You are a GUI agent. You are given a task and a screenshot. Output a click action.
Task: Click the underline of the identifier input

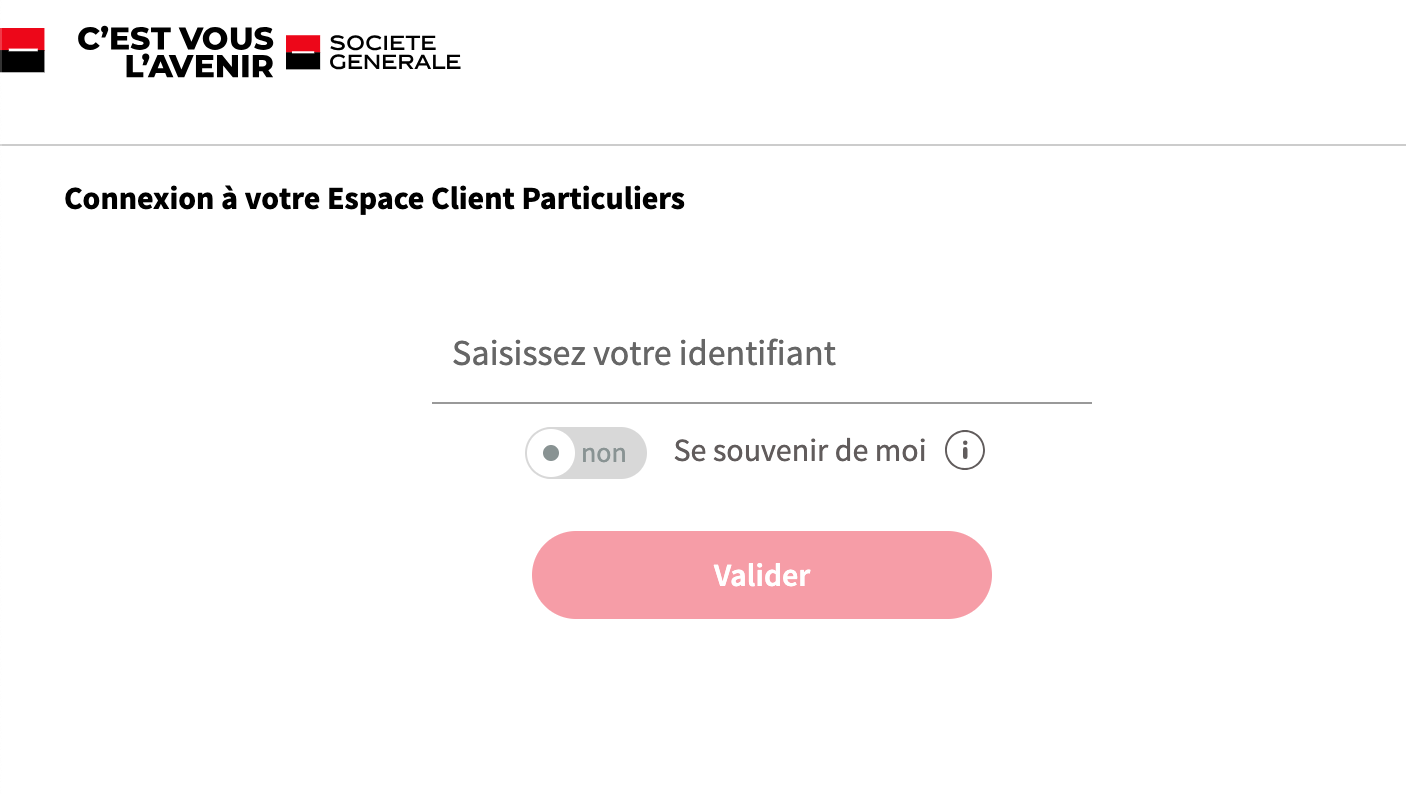(x=762, y=403)
